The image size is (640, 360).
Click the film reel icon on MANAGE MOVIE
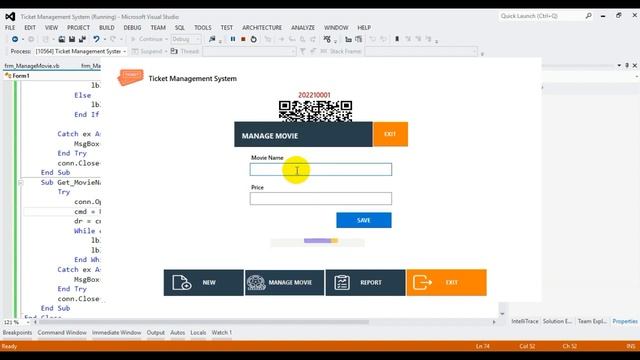[256, 282]
